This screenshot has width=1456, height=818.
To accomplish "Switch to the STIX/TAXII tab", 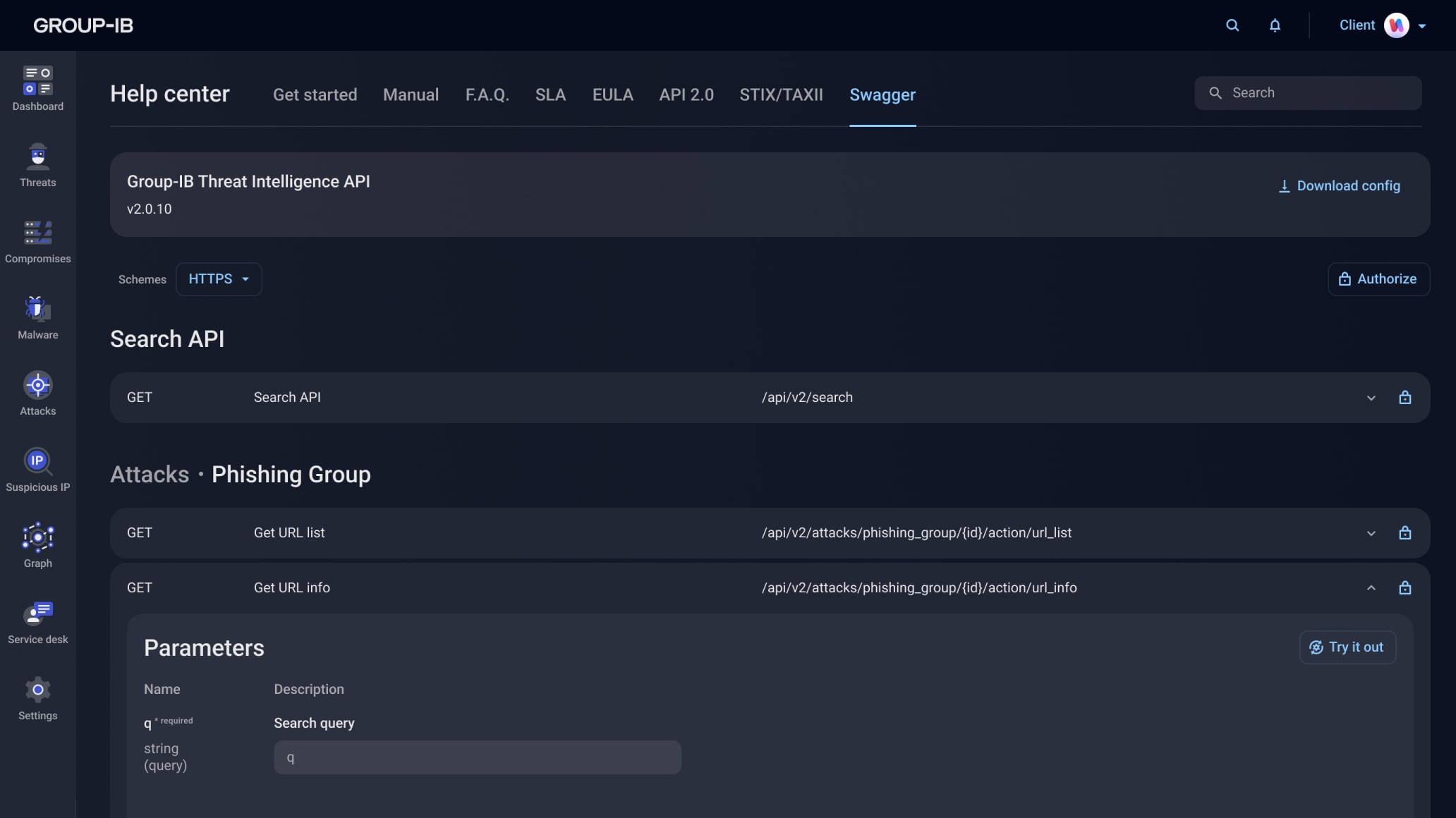I will (781, 94).
